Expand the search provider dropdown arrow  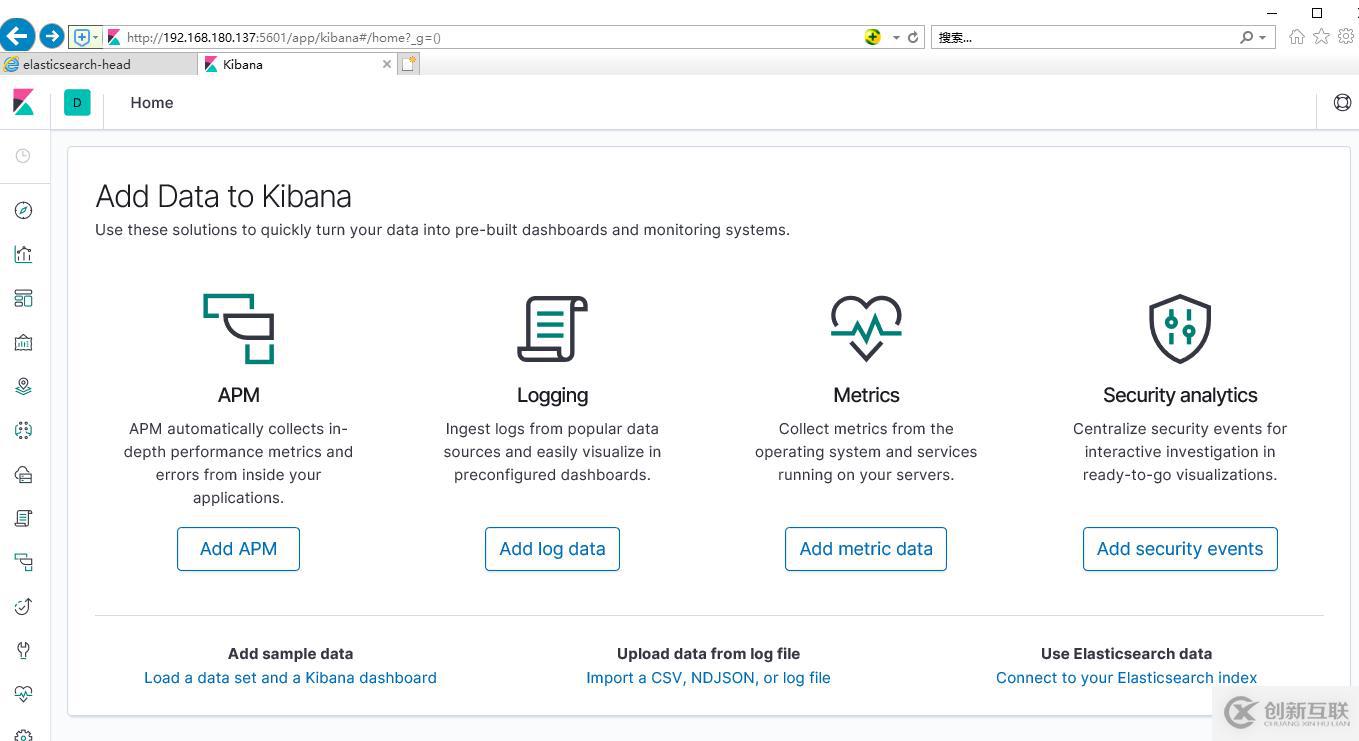point(1263,37)
